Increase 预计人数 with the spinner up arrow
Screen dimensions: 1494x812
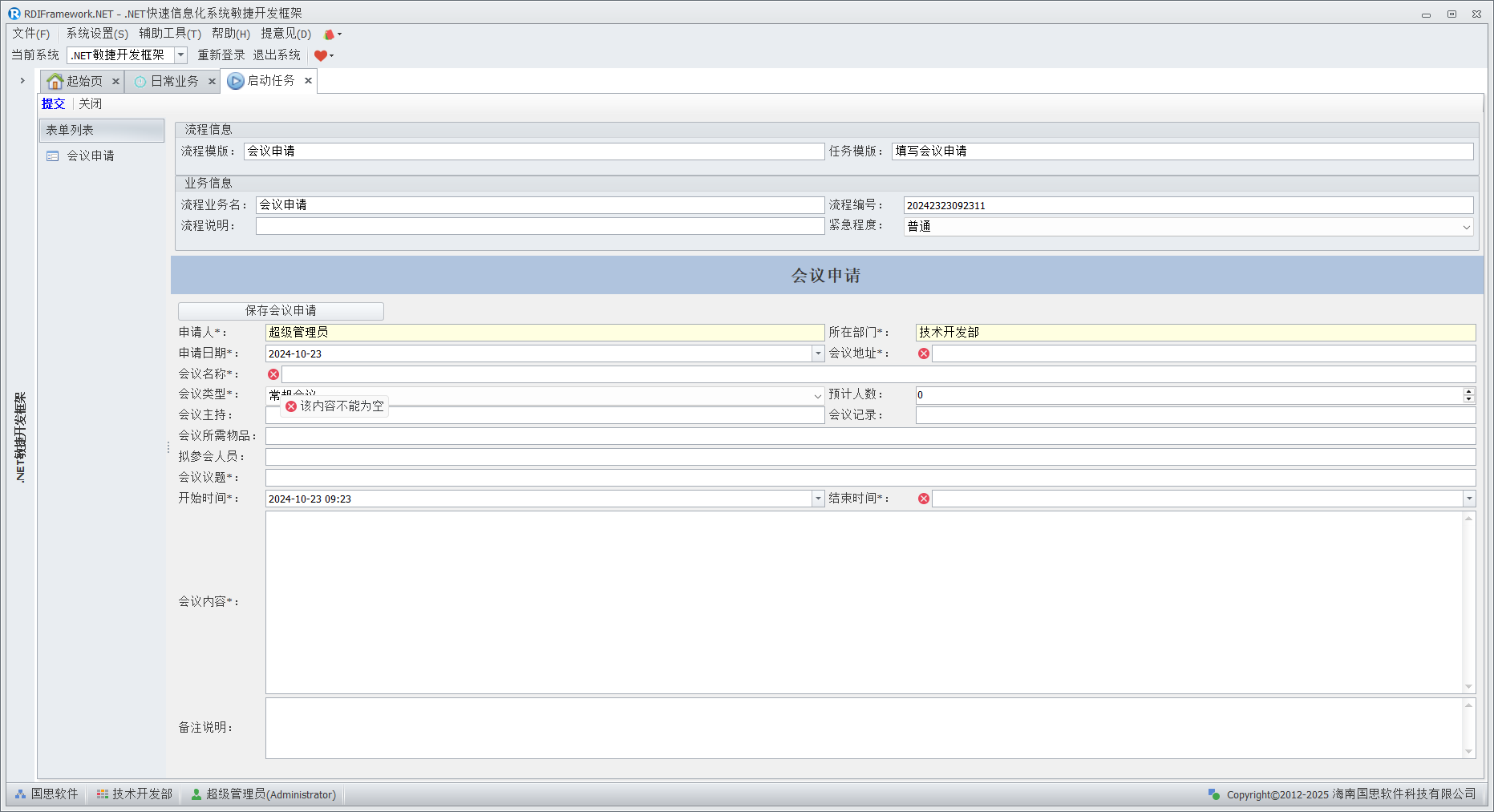coord(1469,391)
